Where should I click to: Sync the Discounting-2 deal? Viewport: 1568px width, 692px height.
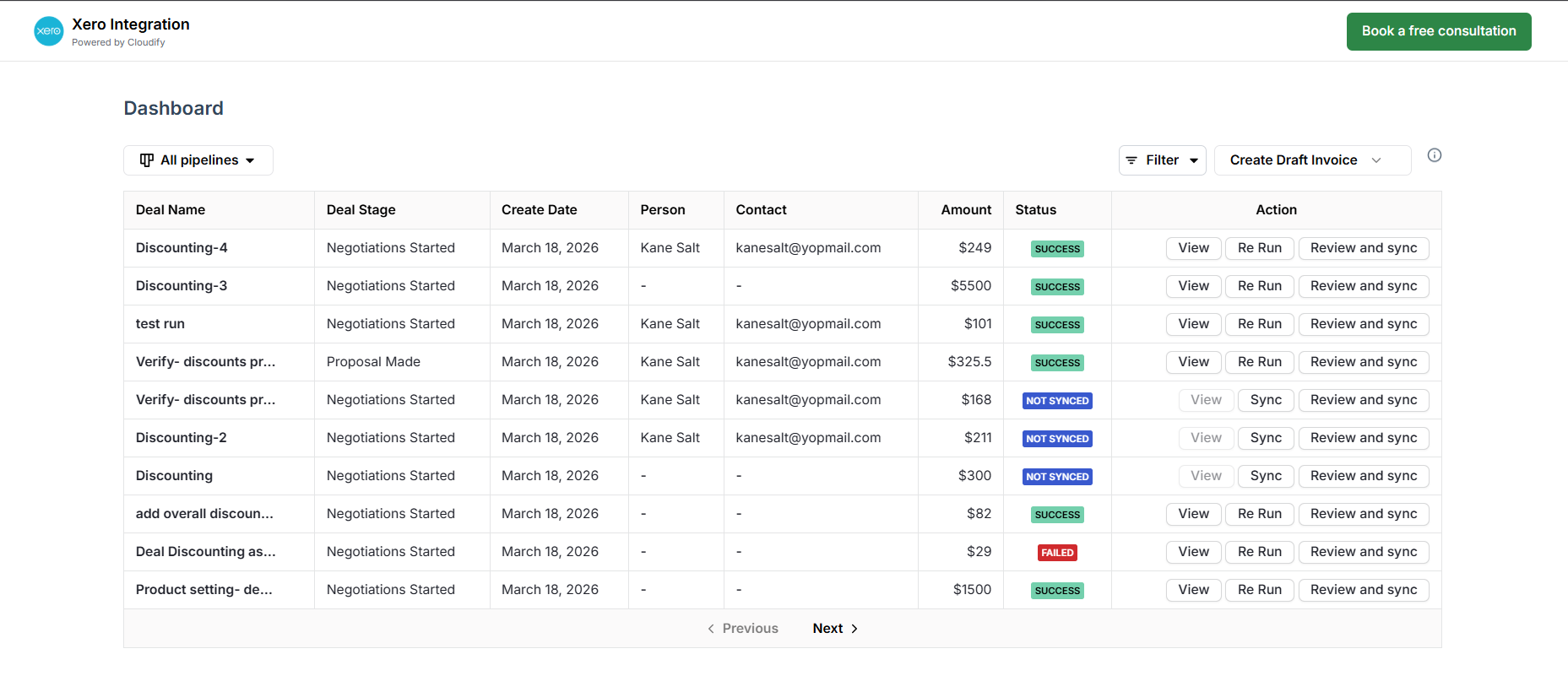point(1266,438)
